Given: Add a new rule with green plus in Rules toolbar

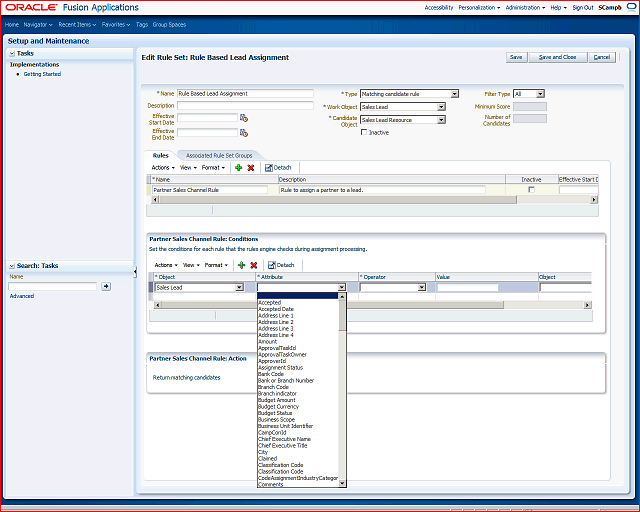Looking at the screenshot, I should pyautogui.click(x=238, y=167).
